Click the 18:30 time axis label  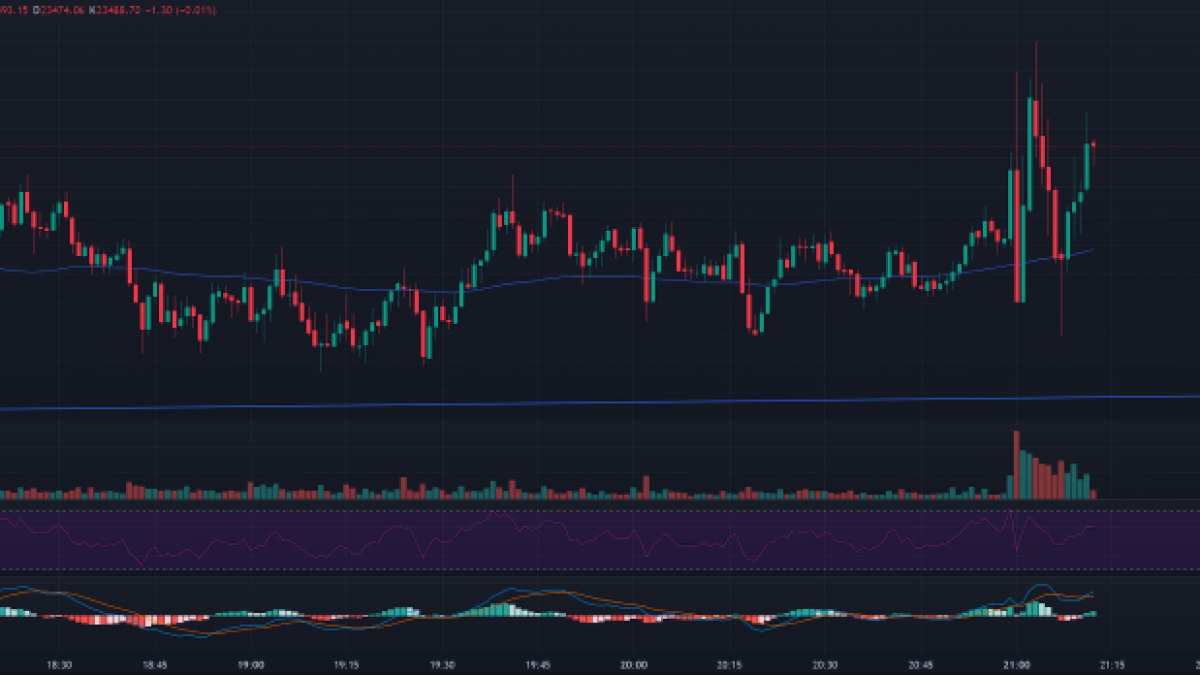coord(60,664)
